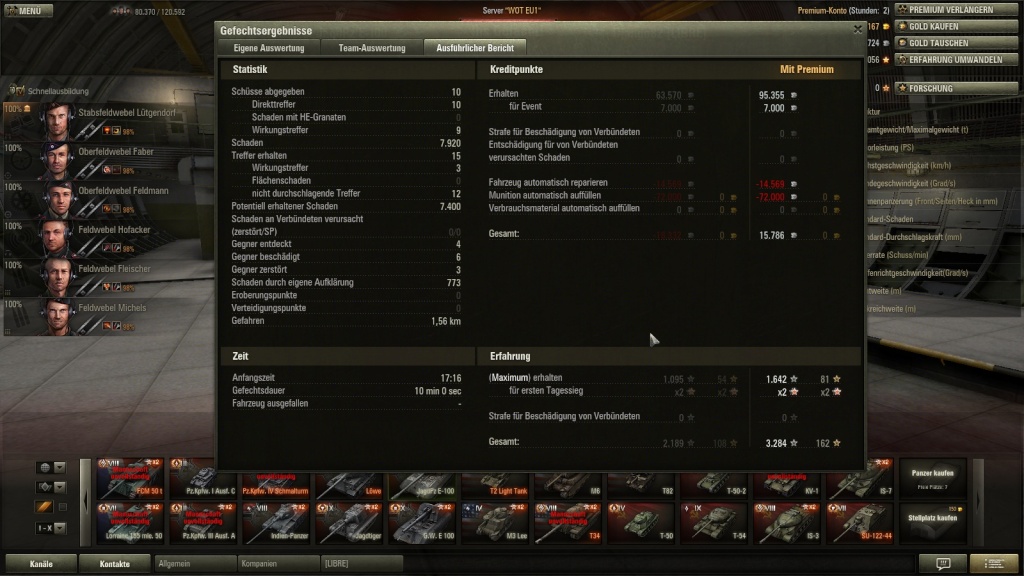Switch to Allgemein chat tab
Image resolution: width=1024 pixels, height=576 pixels.
[195, 564]
